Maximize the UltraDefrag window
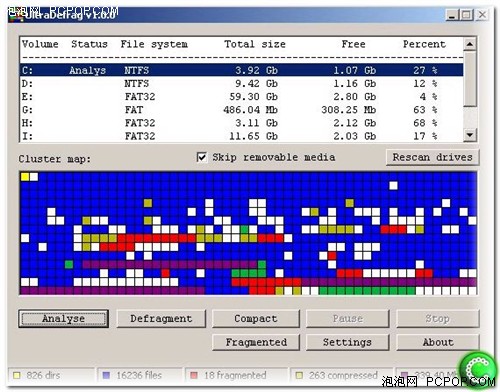This screenshot has height=392, width=500. tap(466, 15)
